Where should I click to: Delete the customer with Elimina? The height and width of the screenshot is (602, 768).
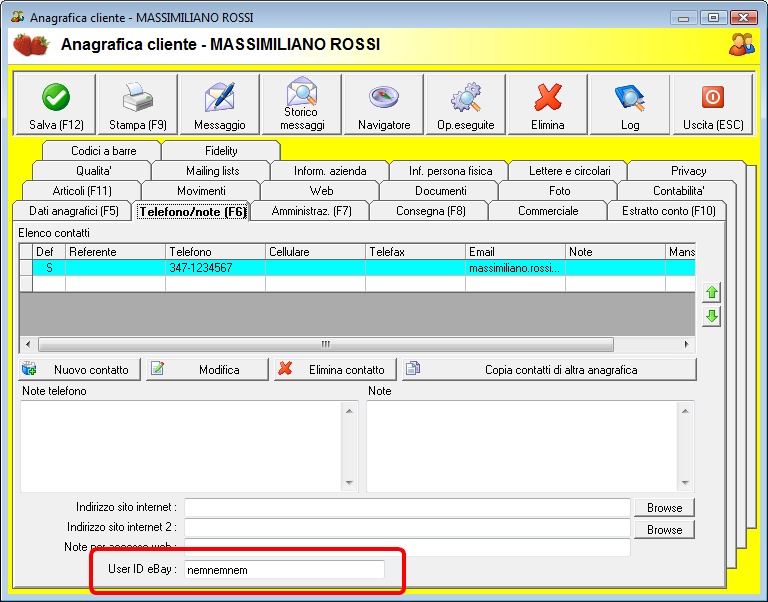[548, 105]
